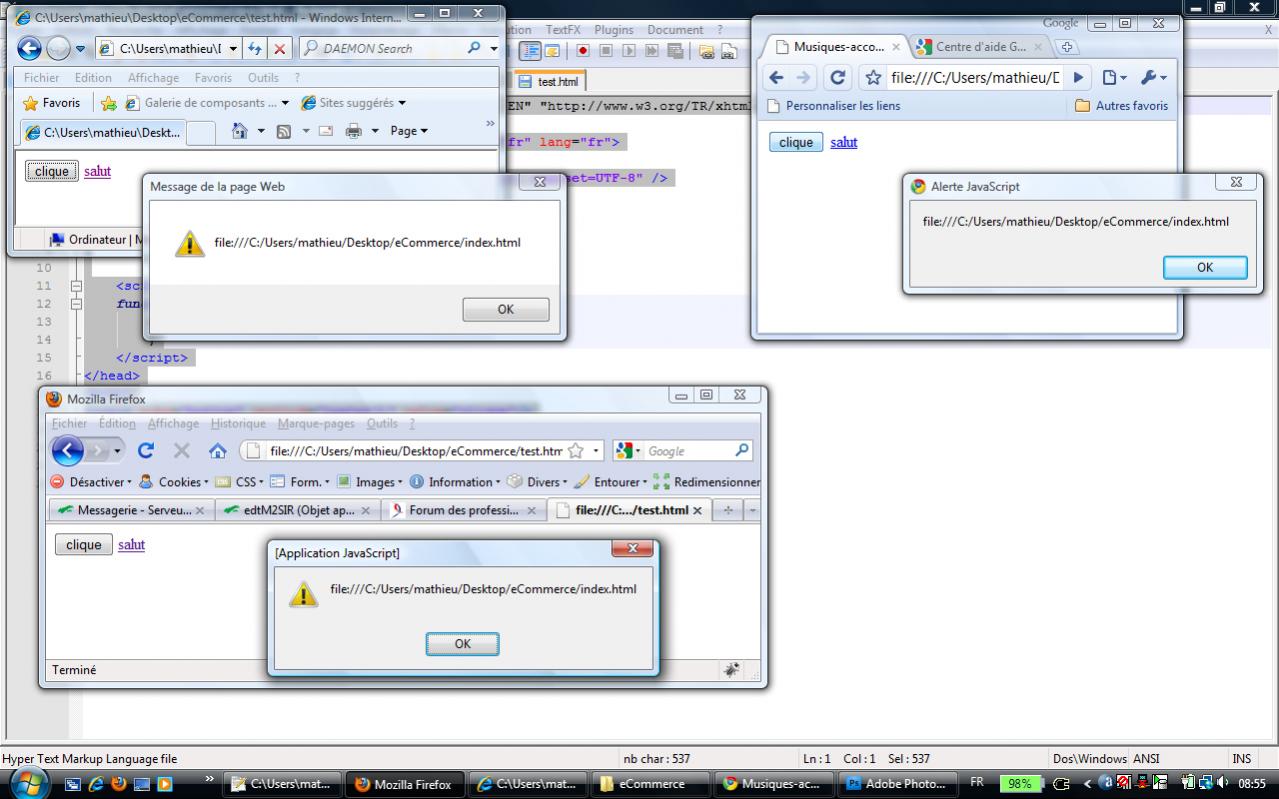This screenshot has width=1279, height=799.
Task: Go back in Chrome
Action: 776,78
